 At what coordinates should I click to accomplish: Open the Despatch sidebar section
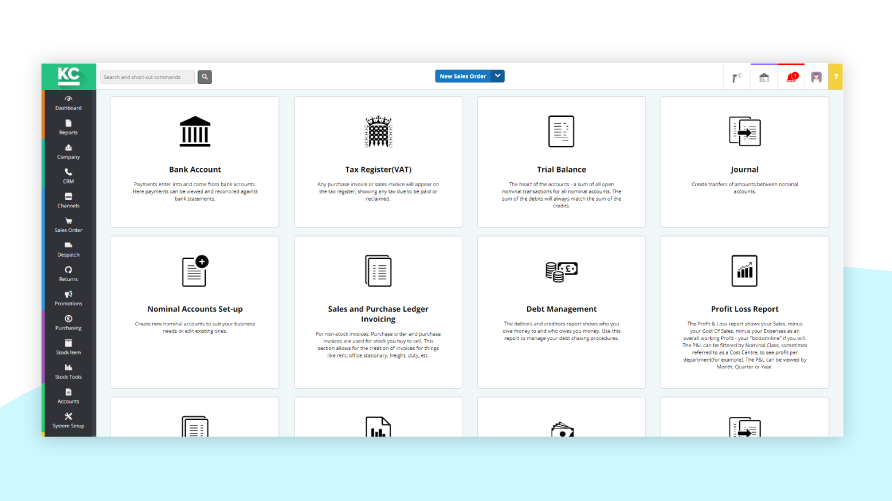68,250
